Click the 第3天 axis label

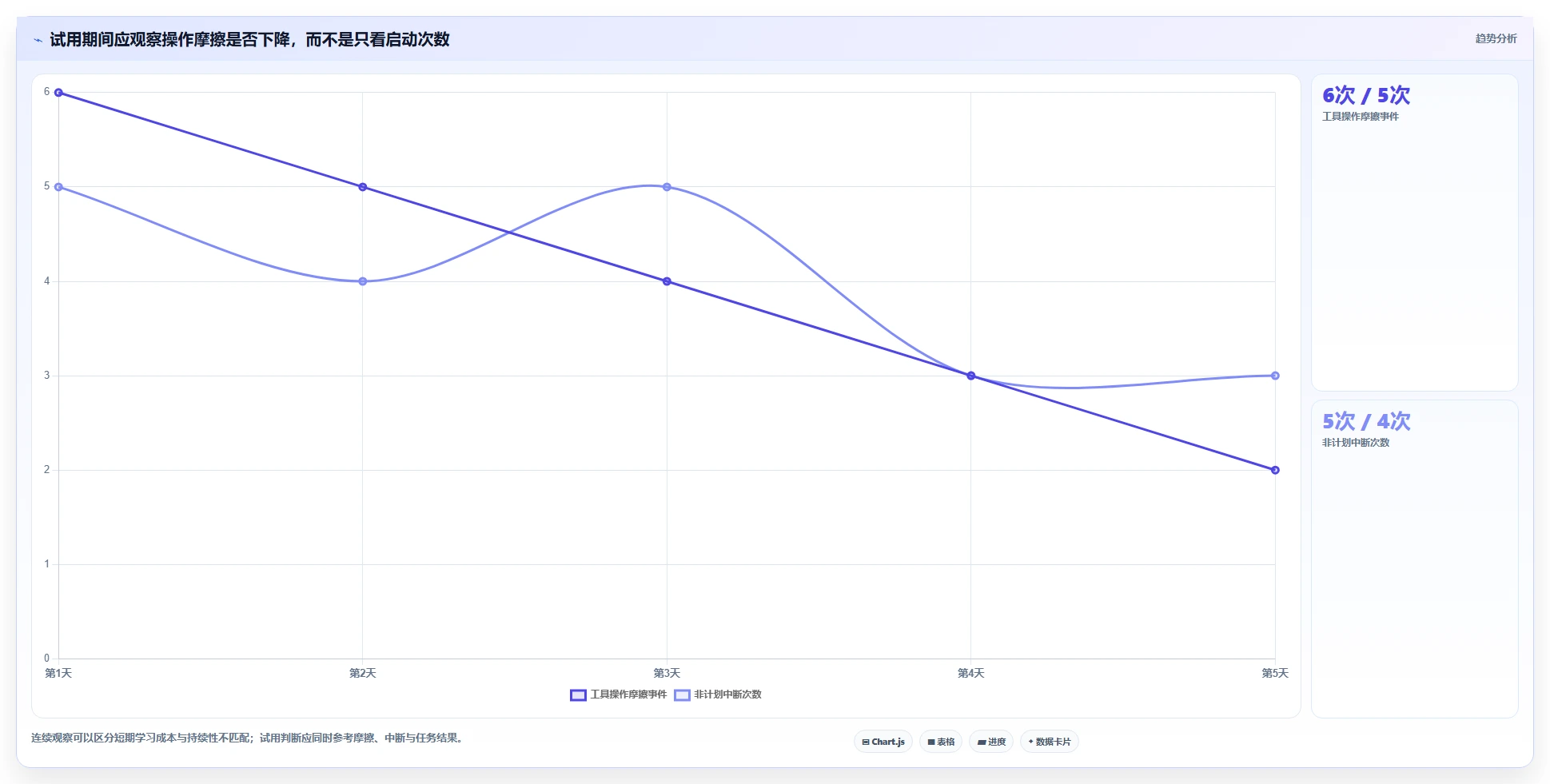pyautogui.click(x=667, y=674)
